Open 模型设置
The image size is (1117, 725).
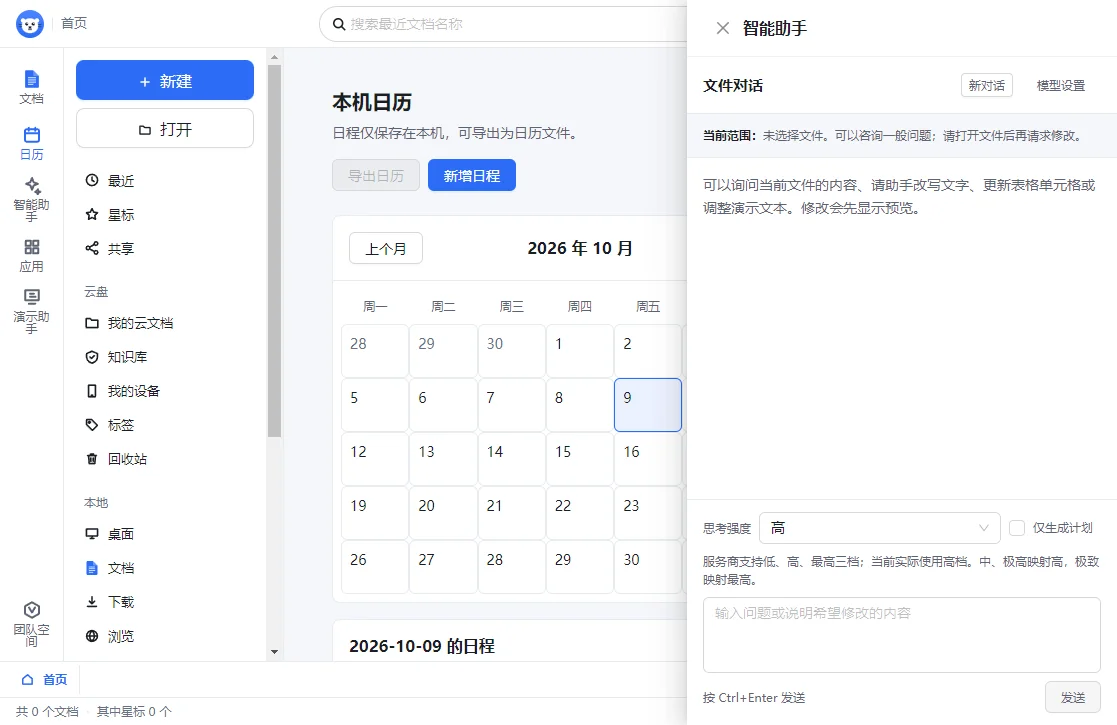click(x=1061, y=85)
